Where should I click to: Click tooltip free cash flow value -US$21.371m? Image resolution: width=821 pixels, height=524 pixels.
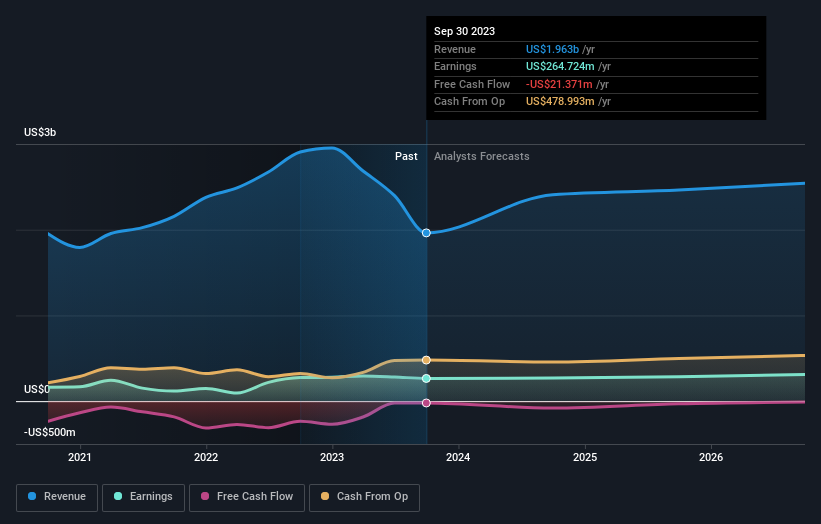559,84
